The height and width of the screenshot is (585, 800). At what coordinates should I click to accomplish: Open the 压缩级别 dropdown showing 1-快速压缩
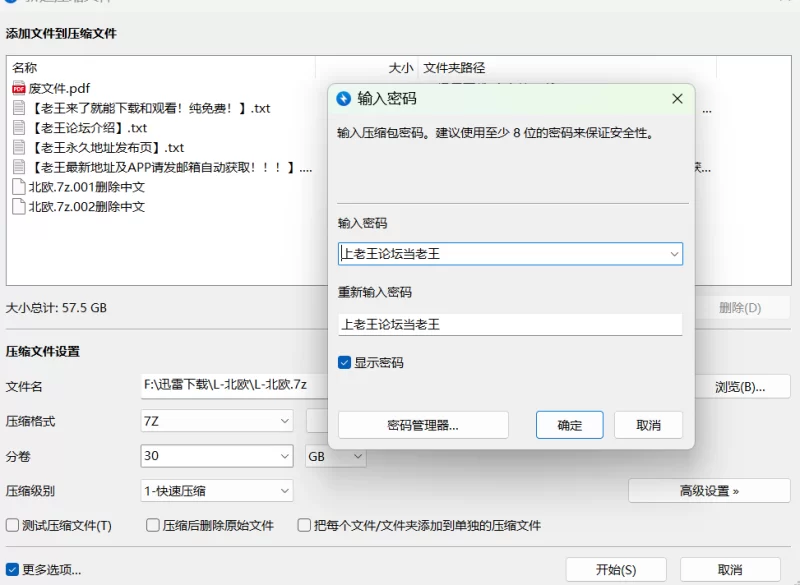point(284,491)
